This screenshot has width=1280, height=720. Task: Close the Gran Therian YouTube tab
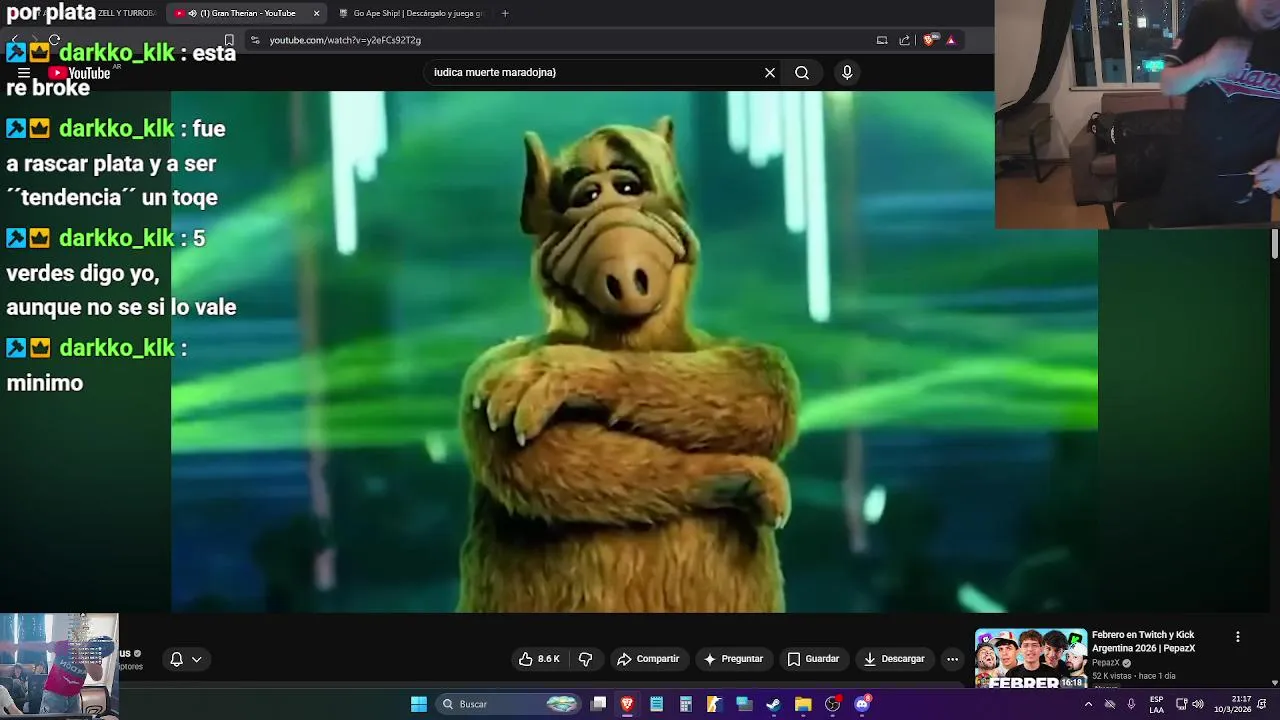[x=316, y=13]
